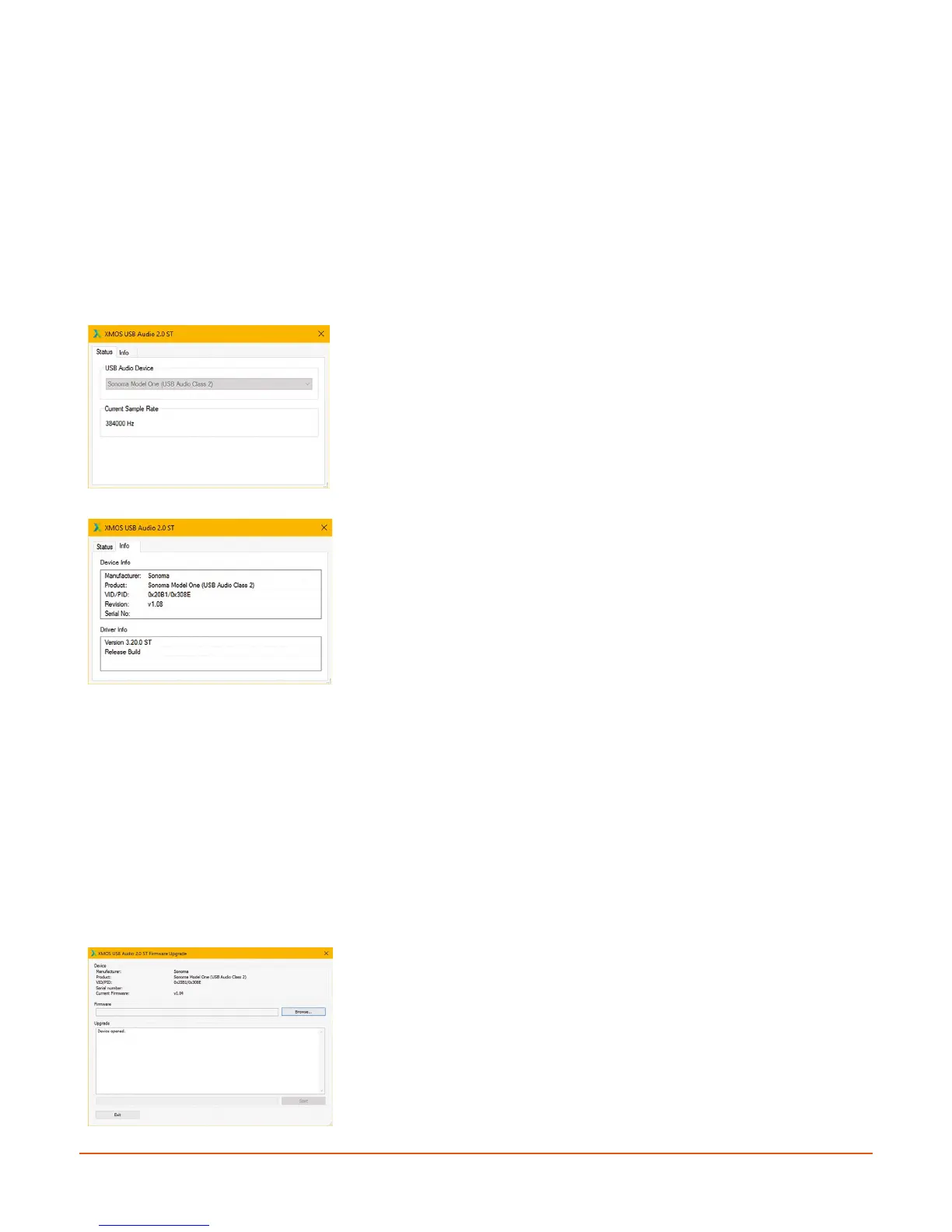Click the greyed Start button in Firmware Upgrade
952x1232 pixels.
(303, 1101)
